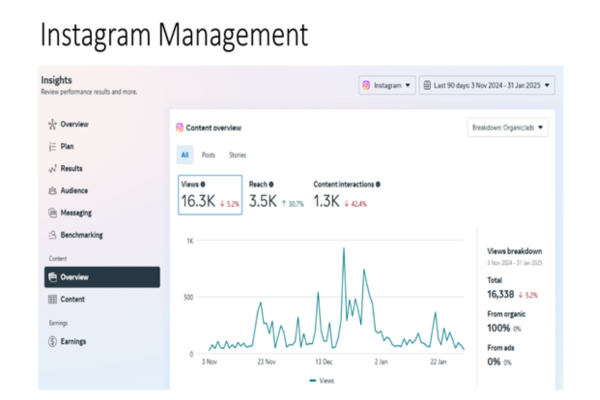Click the Results chart icon
Screen dimensions: 600x400
tap(52, 169)
